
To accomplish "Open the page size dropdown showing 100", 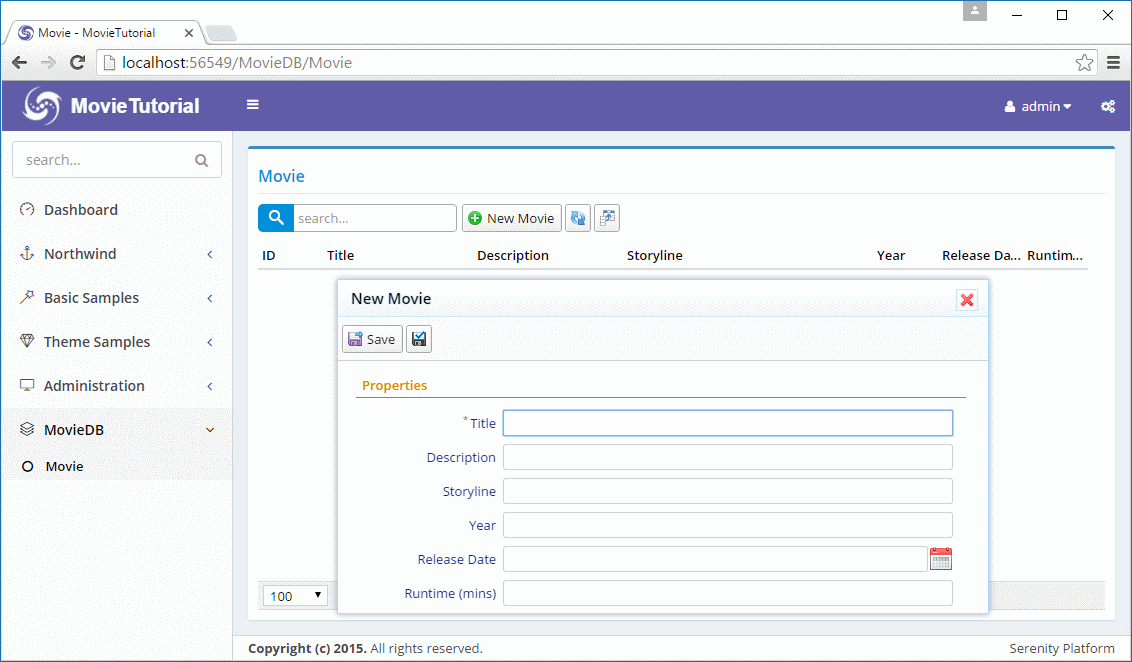I will coord(296,596).
